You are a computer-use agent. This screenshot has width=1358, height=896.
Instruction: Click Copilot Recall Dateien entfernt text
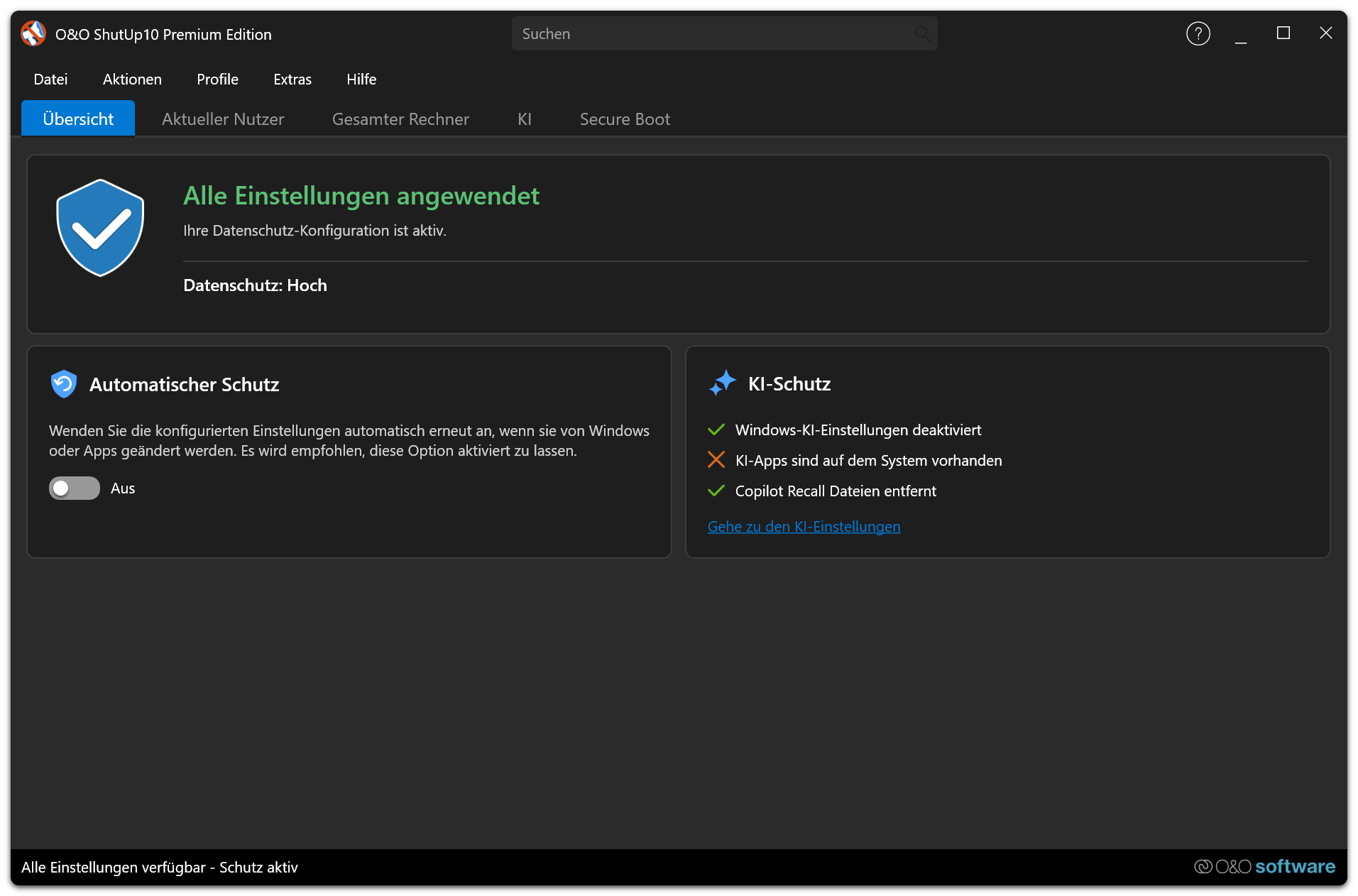(x=836, y=491)
